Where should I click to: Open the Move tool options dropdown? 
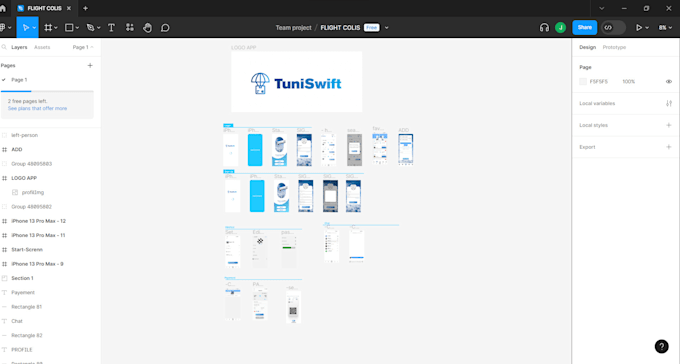point(34,28)
